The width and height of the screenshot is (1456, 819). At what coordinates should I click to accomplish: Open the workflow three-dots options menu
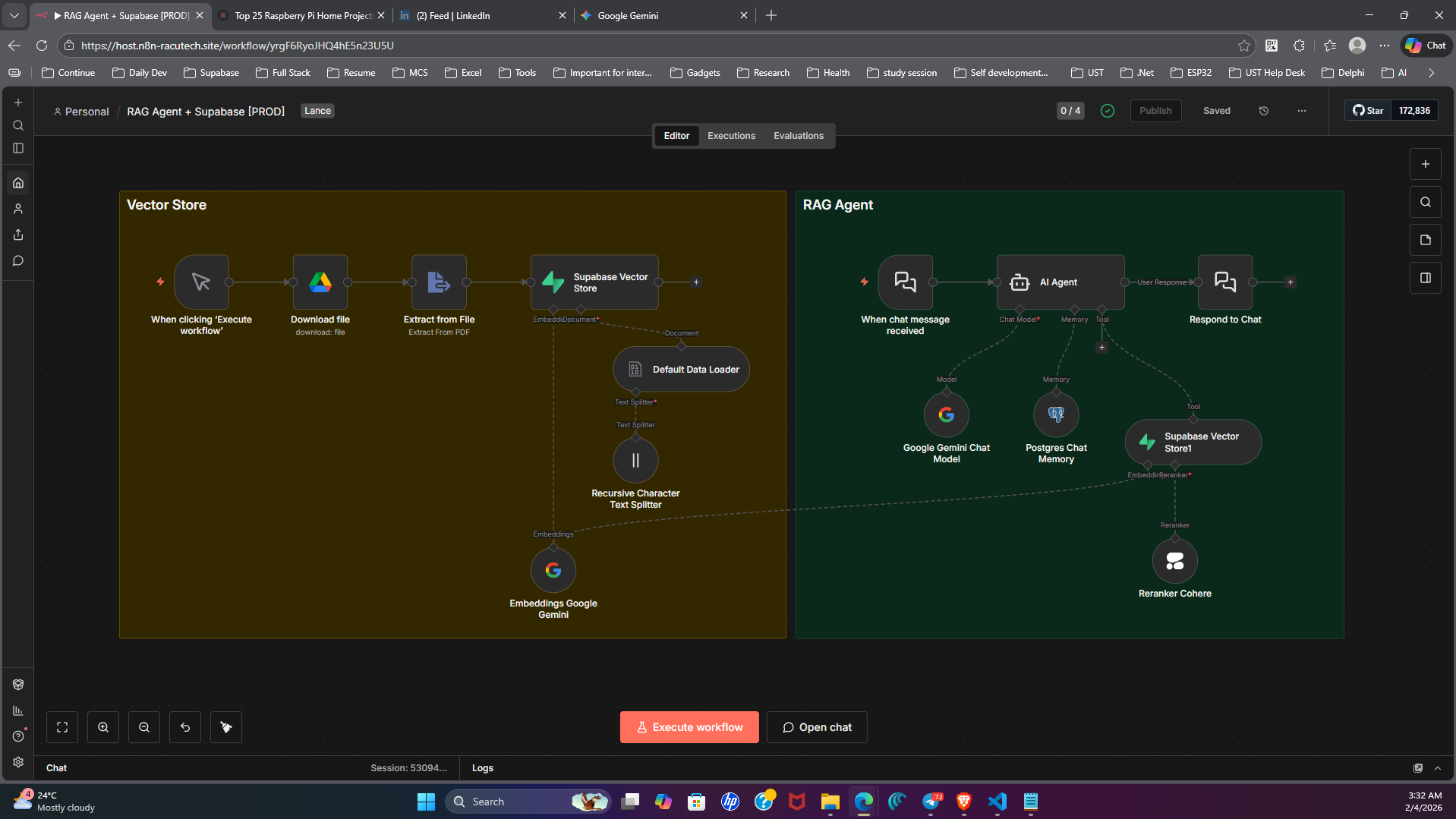point(1302,111)
